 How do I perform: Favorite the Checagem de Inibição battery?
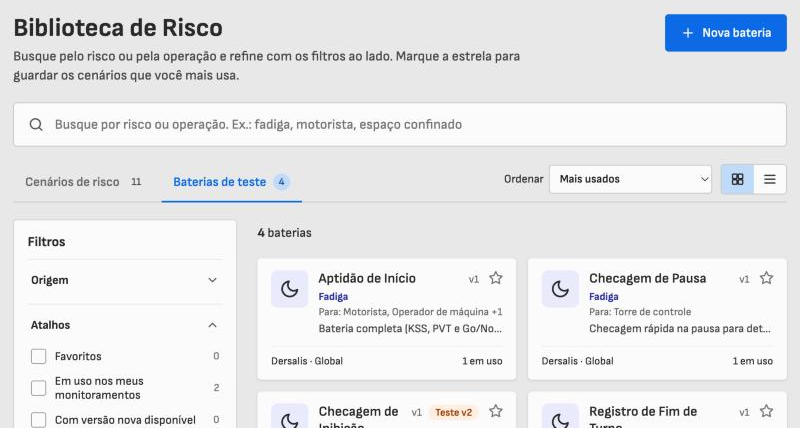[x=495, y=411]
